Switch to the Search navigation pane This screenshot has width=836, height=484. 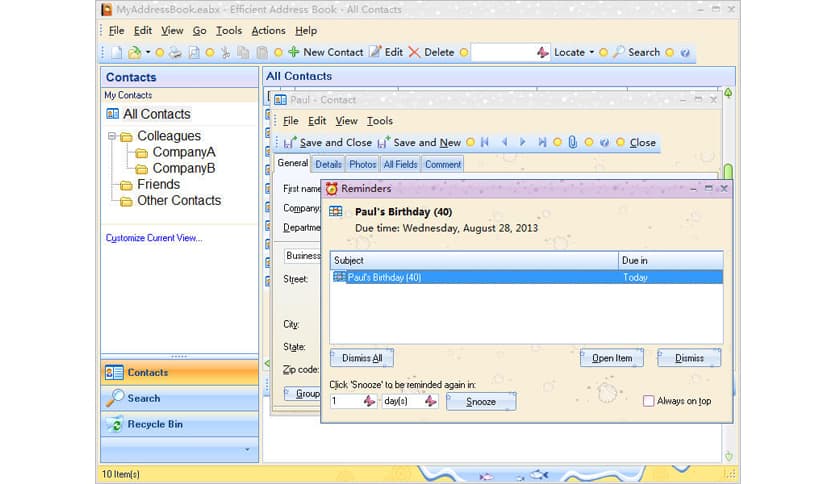pos(179,398)
